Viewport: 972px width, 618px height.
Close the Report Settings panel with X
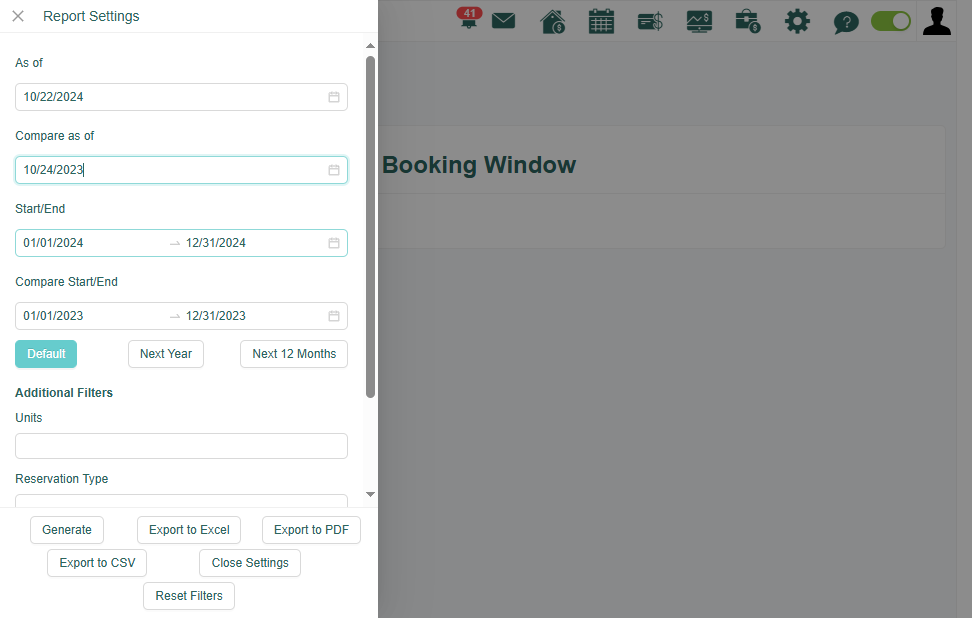[x=18, y=16]
